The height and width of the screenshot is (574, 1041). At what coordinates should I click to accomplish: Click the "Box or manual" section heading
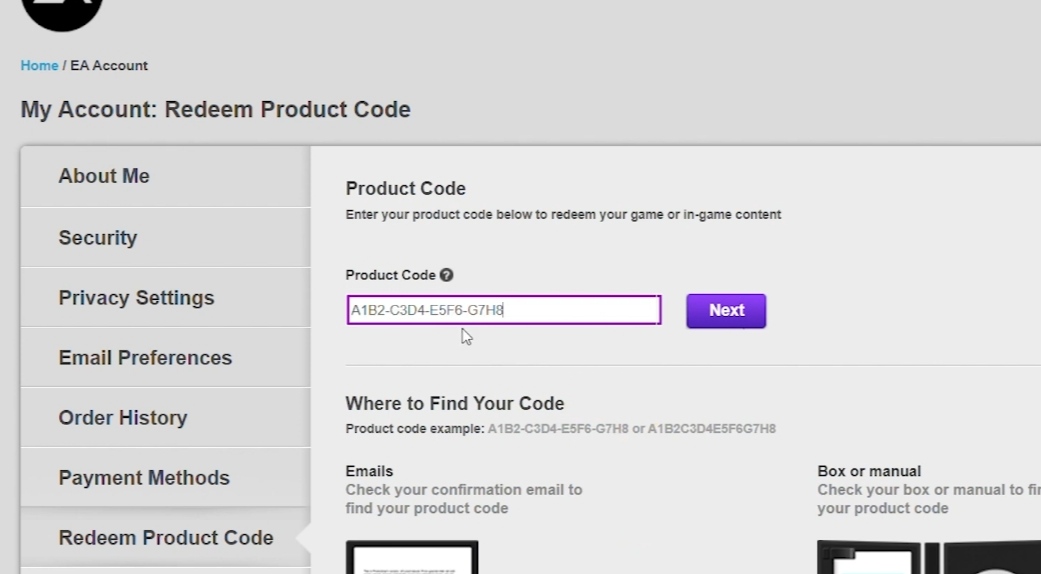click(x=869, y=471)
